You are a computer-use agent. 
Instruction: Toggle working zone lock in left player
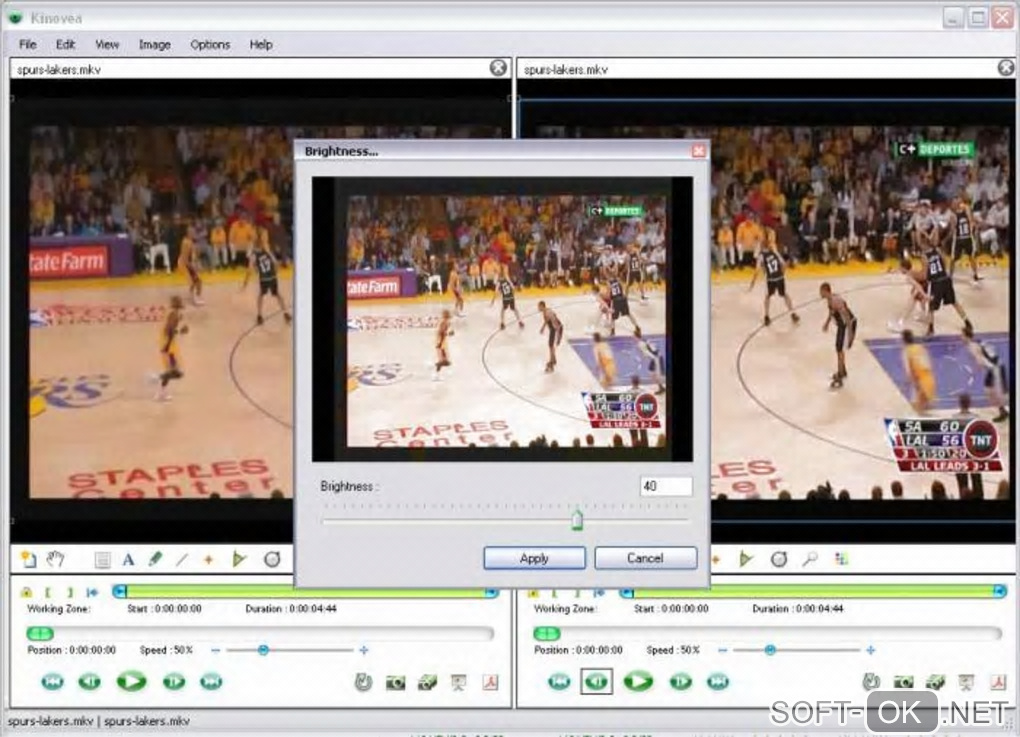tap(26, 592)
